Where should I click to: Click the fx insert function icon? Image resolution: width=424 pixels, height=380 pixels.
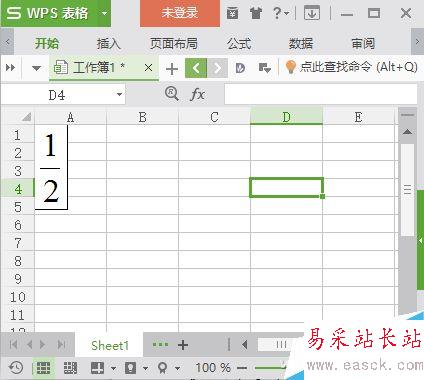click(x=197, y=94)
